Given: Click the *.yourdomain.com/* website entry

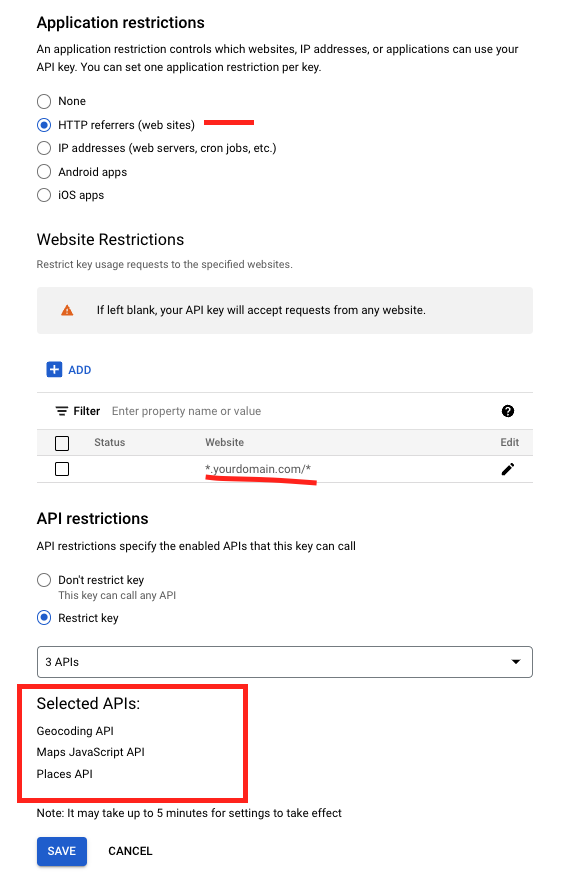Looking at the screenshot, I should (x=258, y=469).
